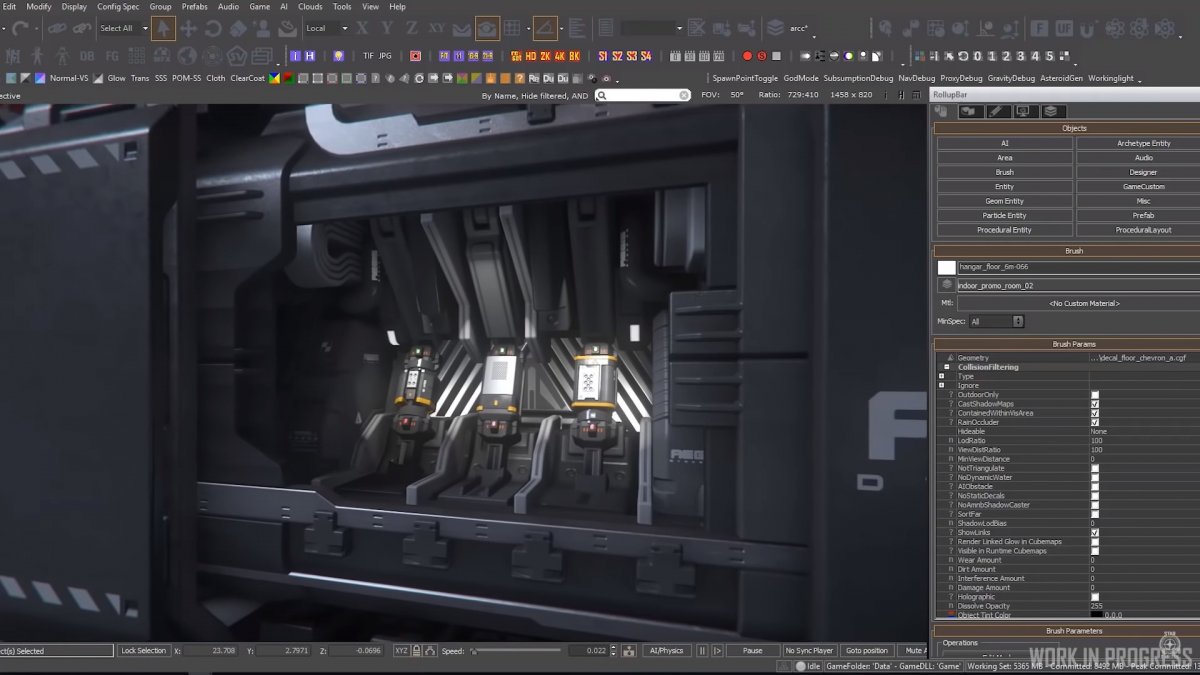Click the 4K resolution icon
This screenshot has width=1200, height=675.
(560, 56)
